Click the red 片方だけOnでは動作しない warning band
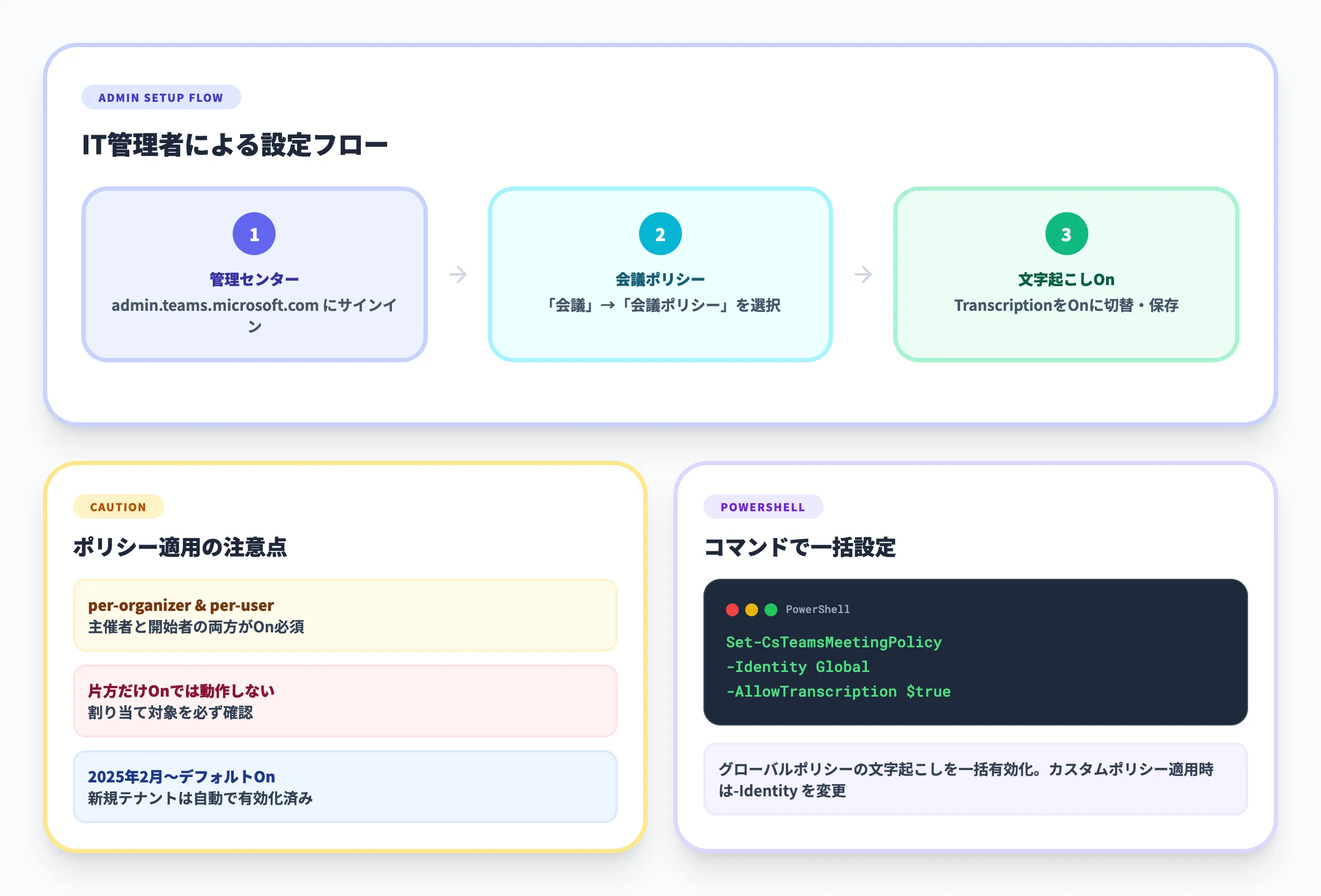Screen dimensions: 1321x896 pos(345,701)
